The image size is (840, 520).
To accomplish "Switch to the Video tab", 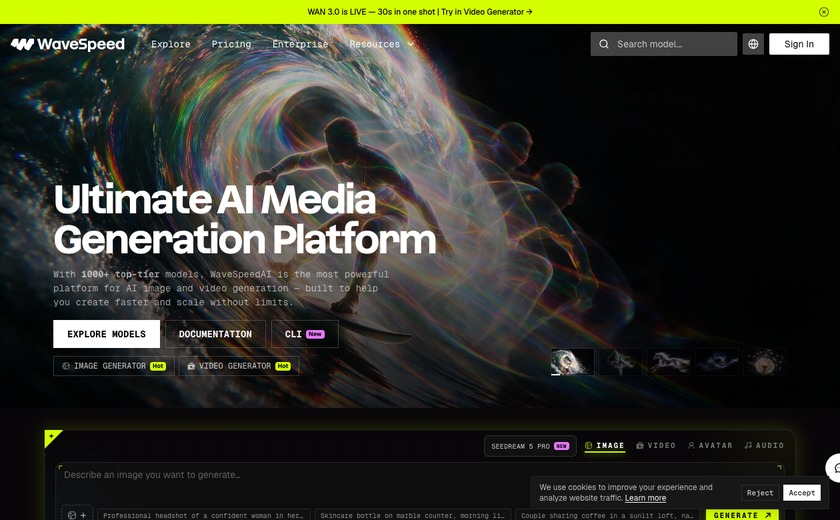I will 656,446.
